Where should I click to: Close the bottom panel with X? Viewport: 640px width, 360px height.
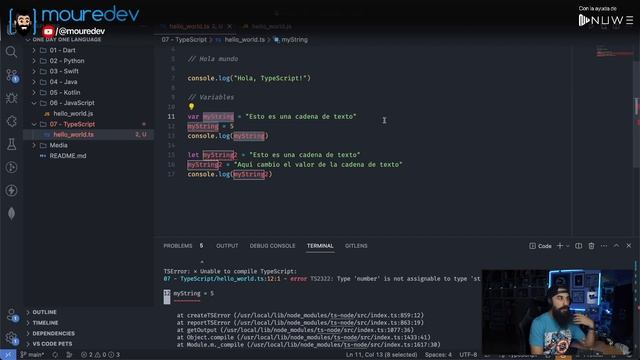[x=629, y=246]
